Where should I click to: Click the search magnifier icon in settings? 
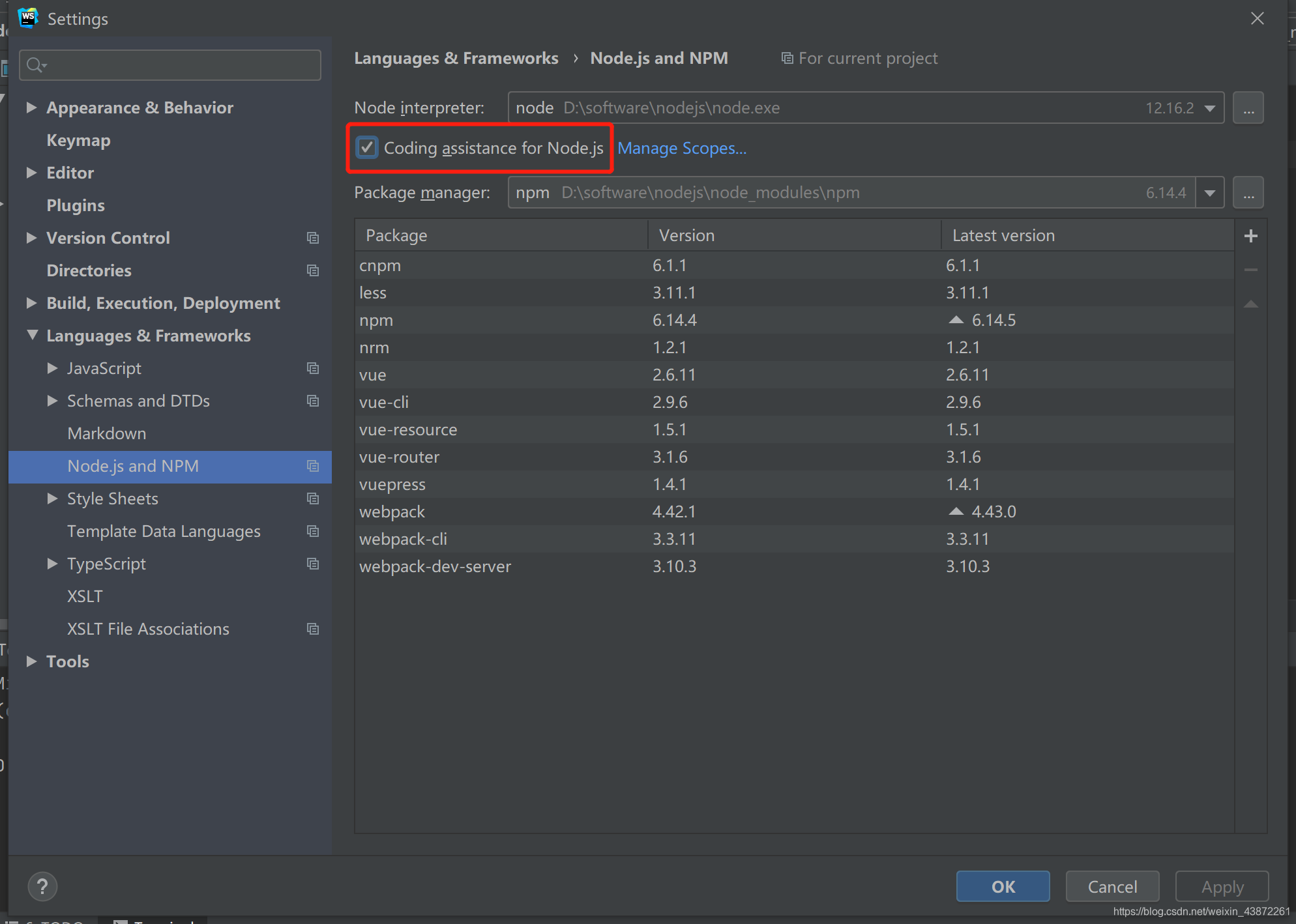coord(35,65)
